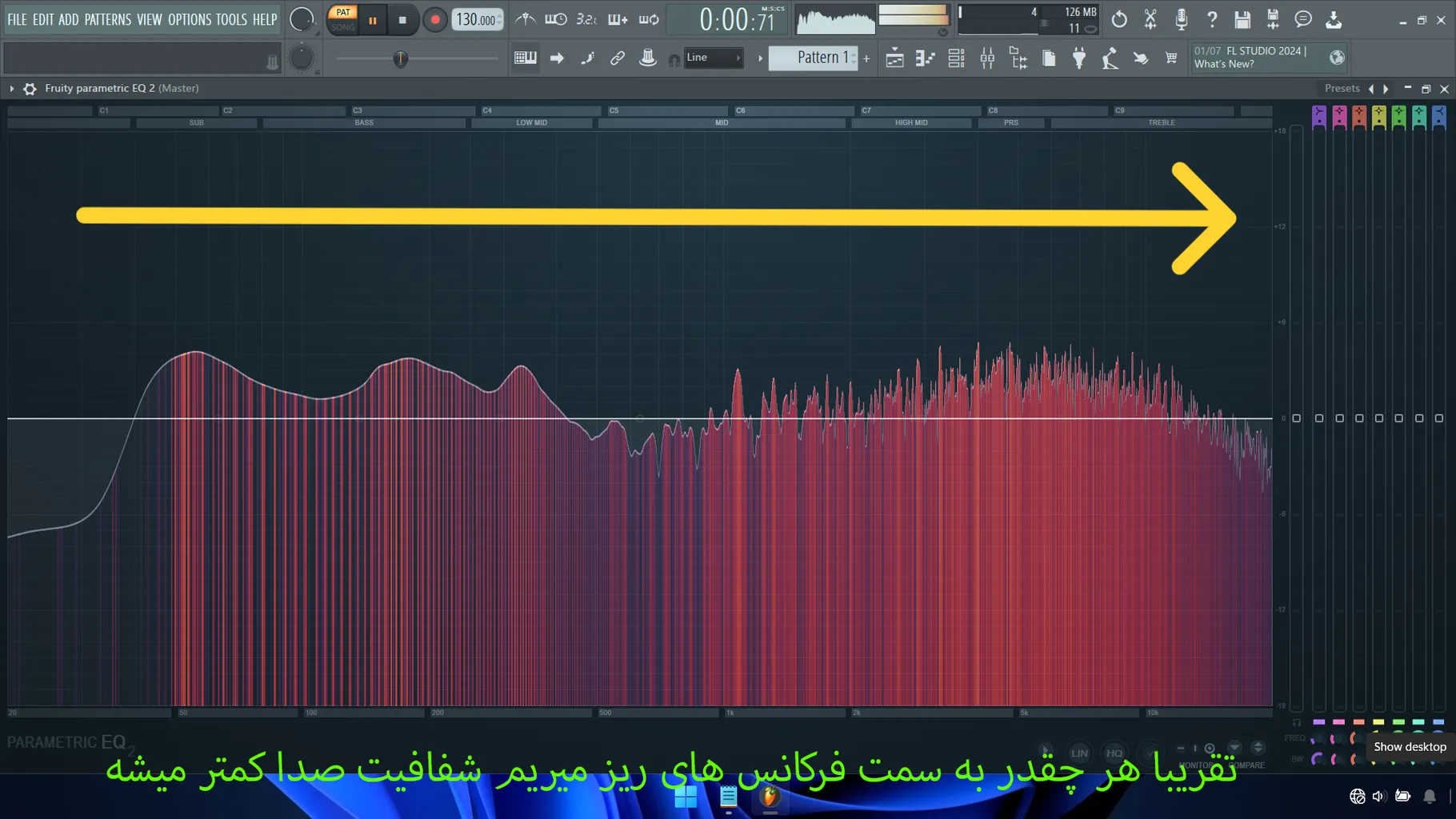Toggle the 3-2-1 countdown before recording
The height and width of the screenshot is (819, 1456).
click(x=586, y=19)
